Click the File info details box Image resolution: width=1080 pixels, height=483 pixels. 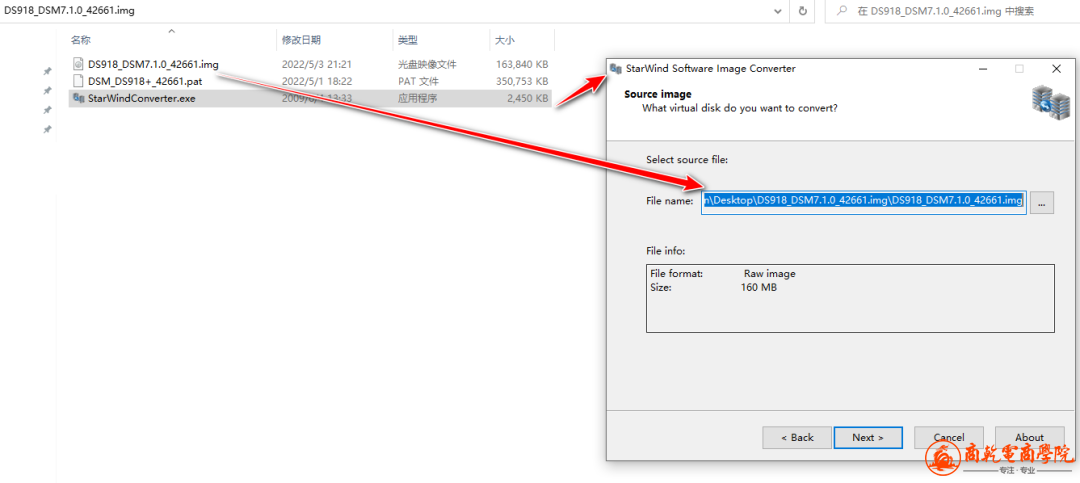coord(850,298)
